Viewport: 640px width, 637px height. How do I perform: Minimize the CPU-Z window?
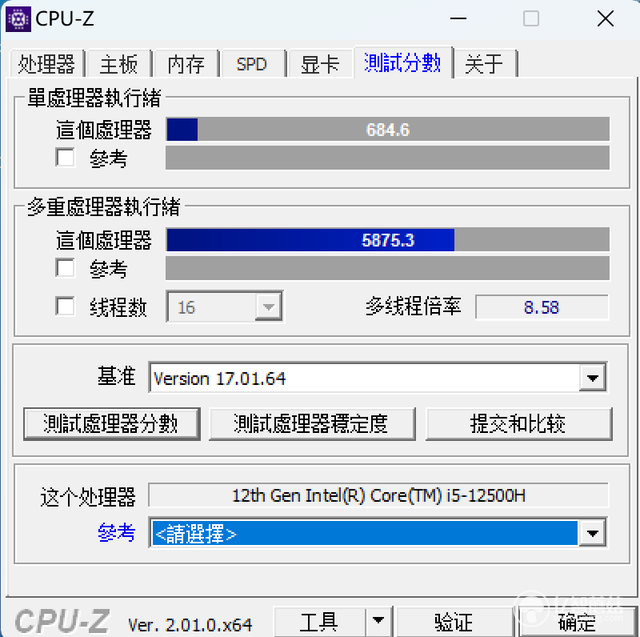tap(458, 19)
